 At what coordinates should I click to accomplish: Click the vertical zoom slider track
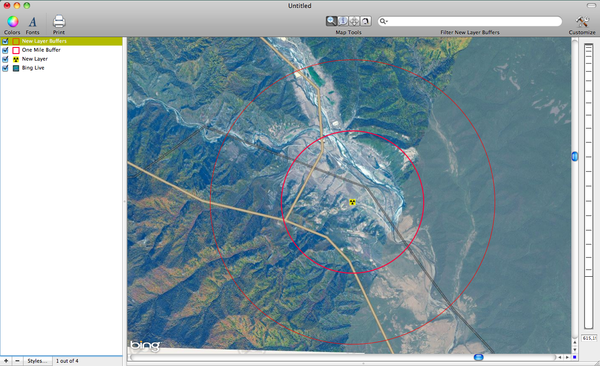click(x=589, y=186)
